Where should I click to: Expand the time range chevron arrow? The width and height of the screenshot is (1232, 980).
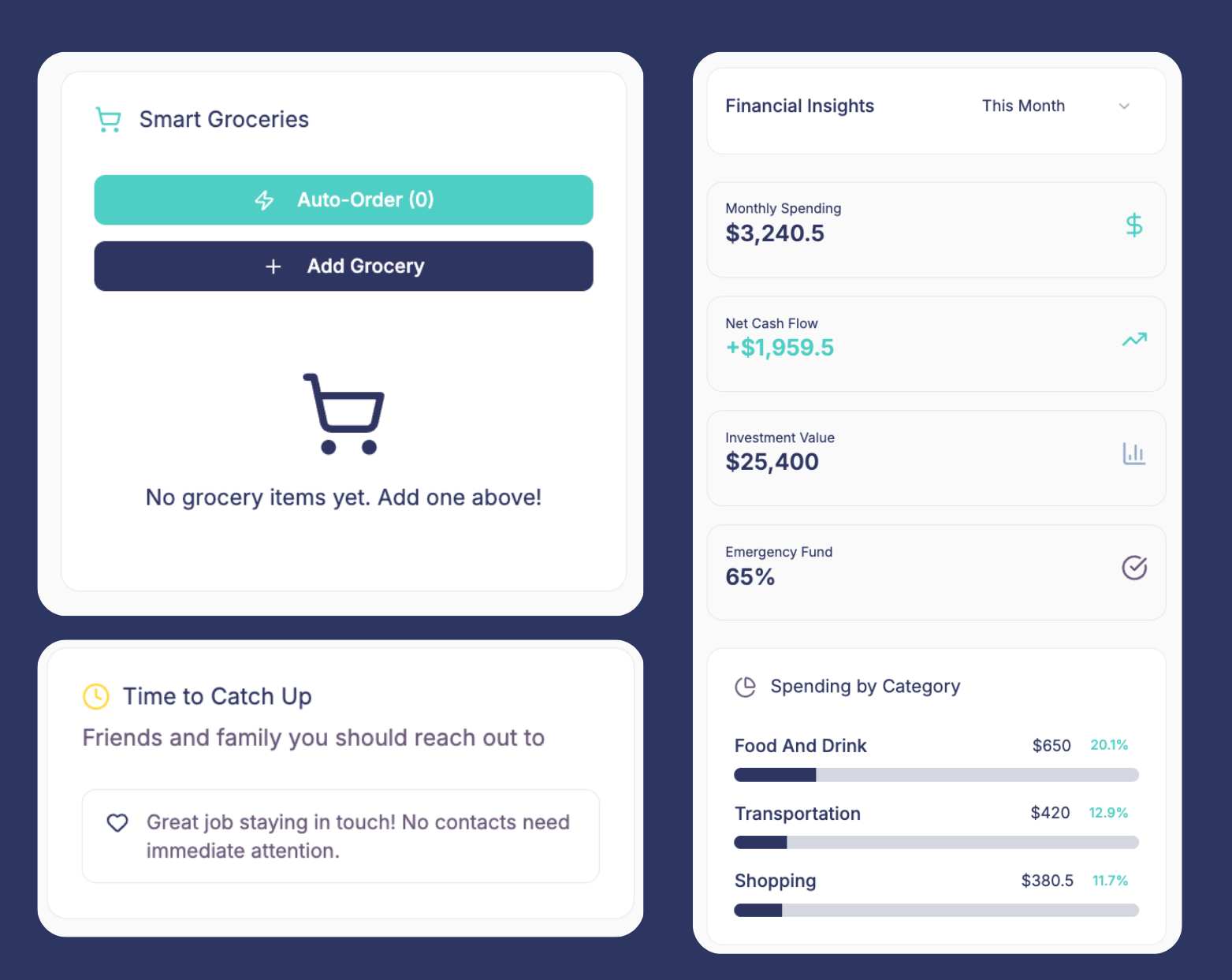(1124, 106)
